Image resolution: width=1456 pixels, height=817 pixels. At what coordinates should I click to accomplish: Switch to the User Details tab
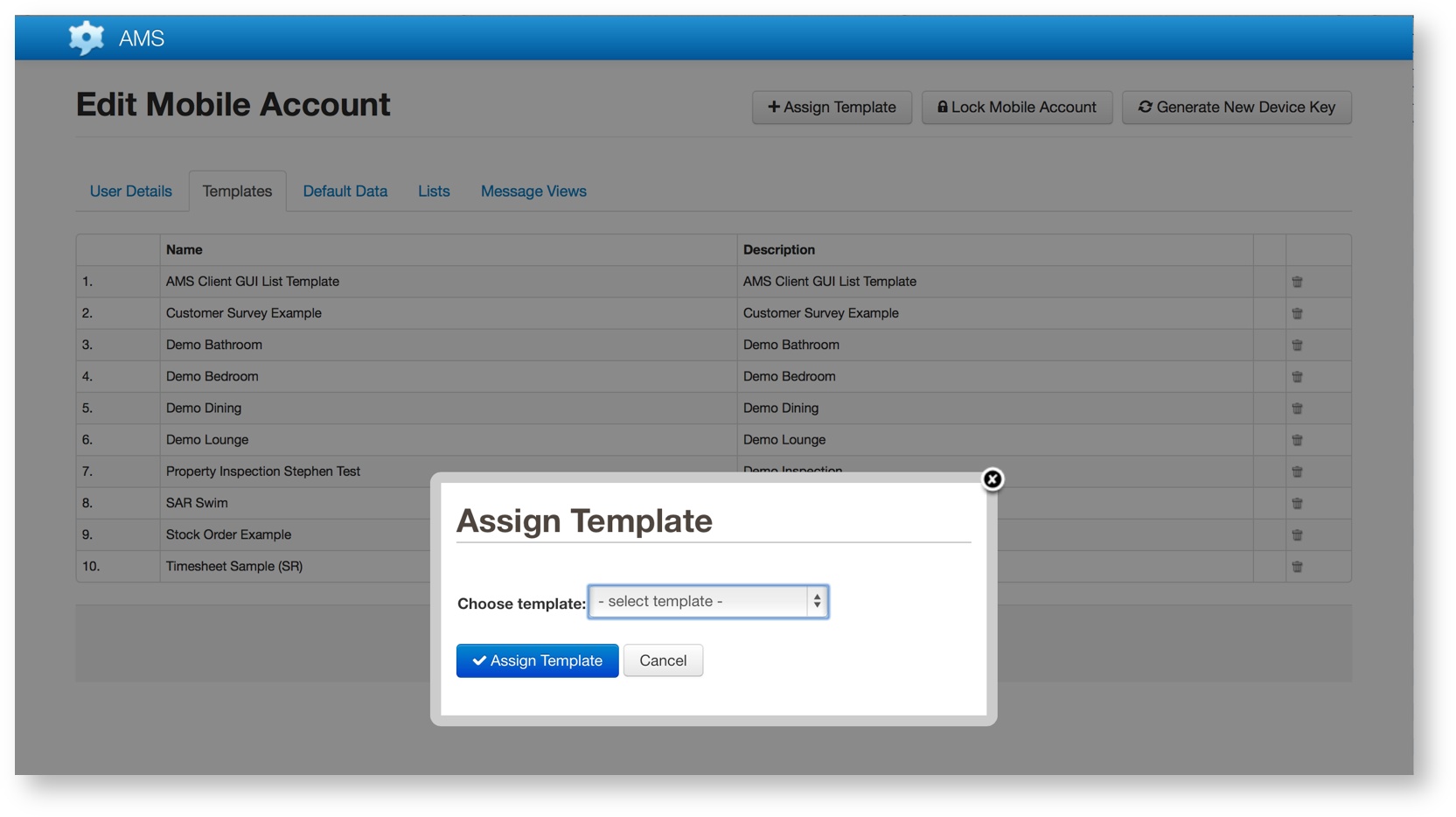click(130, 191)
